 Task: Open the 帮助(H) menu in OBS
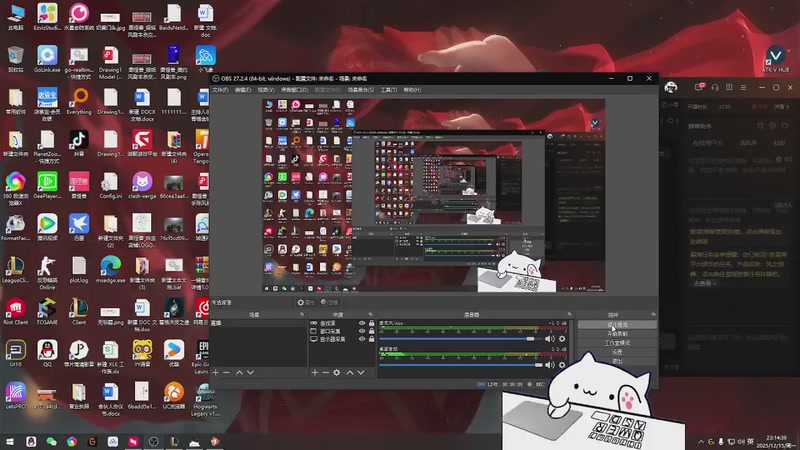point(412,90)
